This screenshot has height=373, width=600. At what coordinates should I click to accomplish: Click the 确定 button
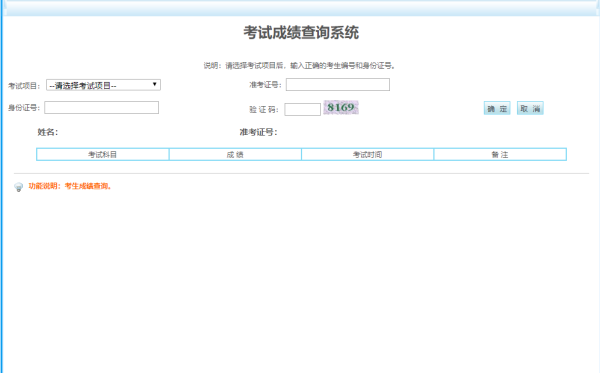(497, 109)
